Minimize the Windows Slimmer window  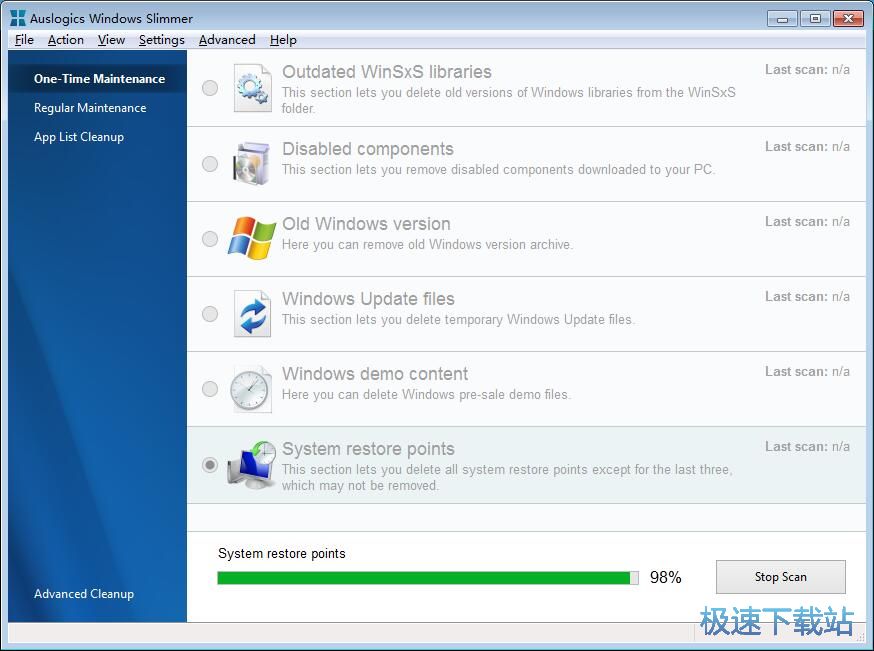tap(782, 19)
